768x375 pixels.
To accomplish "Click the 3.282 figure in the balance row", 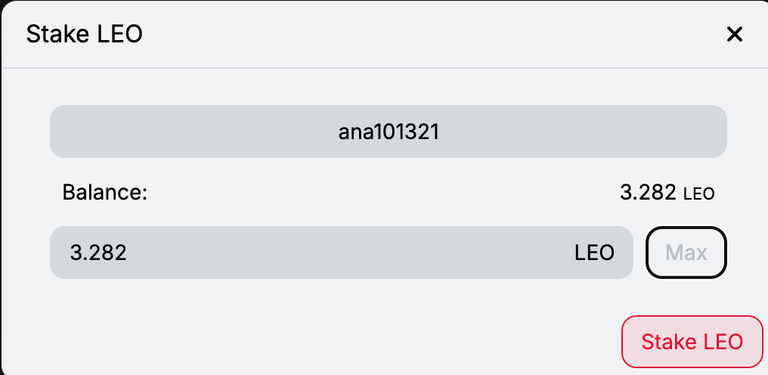I will click(x=648, y=192).
